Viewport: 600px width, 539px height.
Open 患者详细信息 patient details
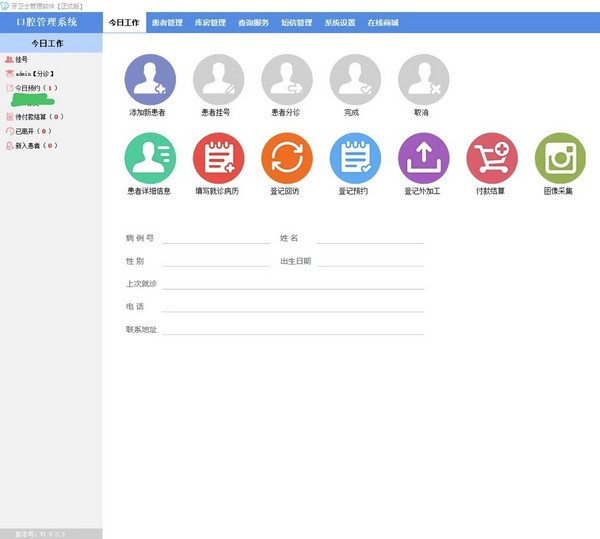(x=149, y=158)
